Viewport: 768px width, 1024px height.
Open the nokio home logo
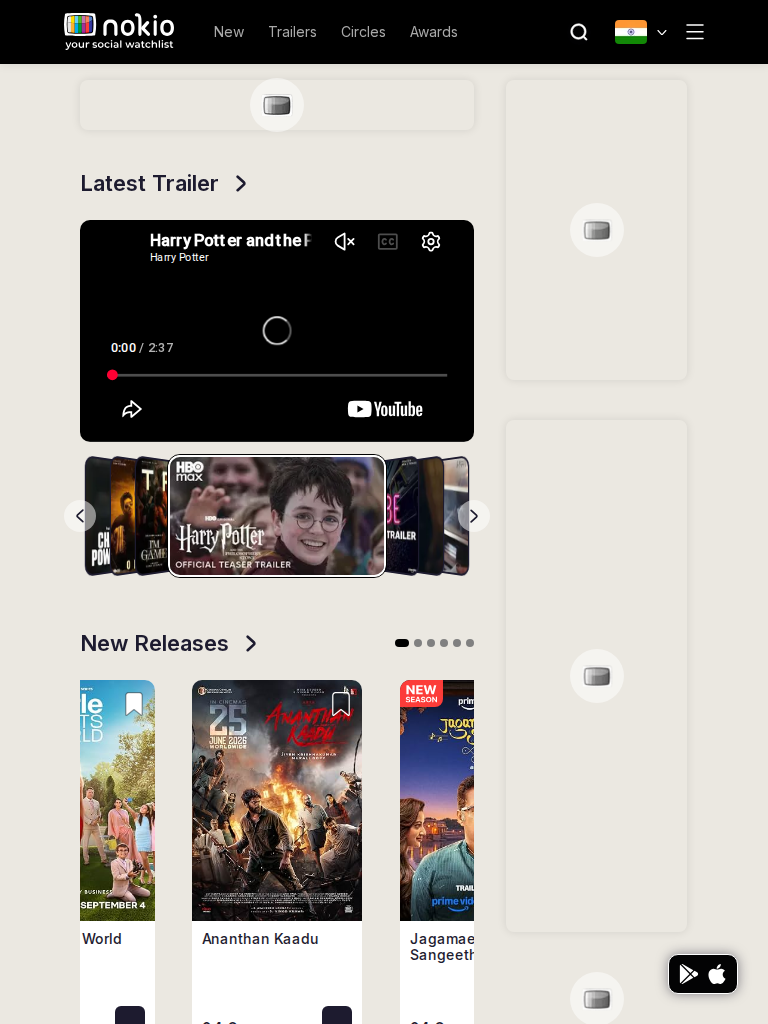[x=119, y=31]
